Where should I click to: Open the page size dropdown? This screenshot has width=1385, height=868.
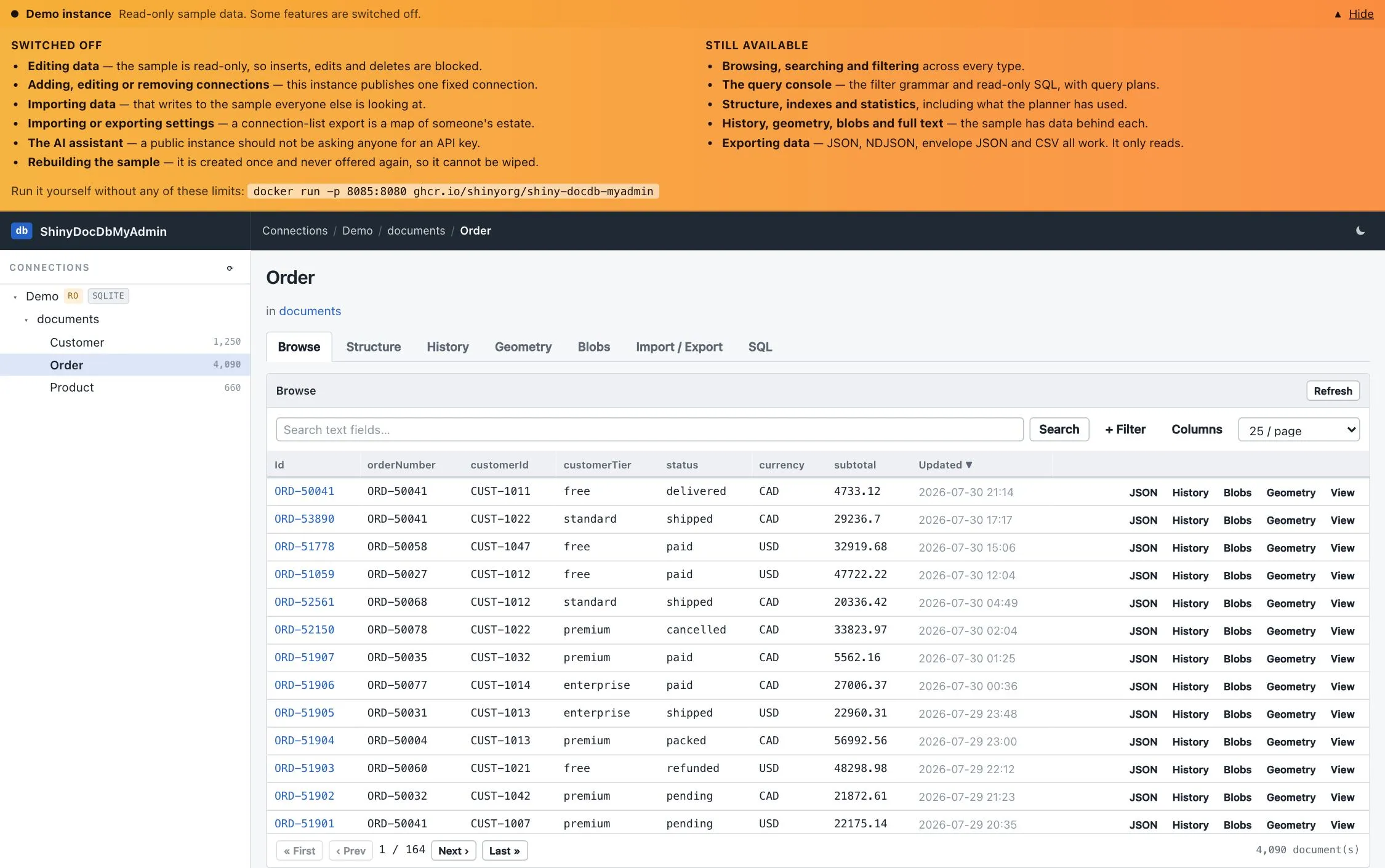pos(1299,430)
